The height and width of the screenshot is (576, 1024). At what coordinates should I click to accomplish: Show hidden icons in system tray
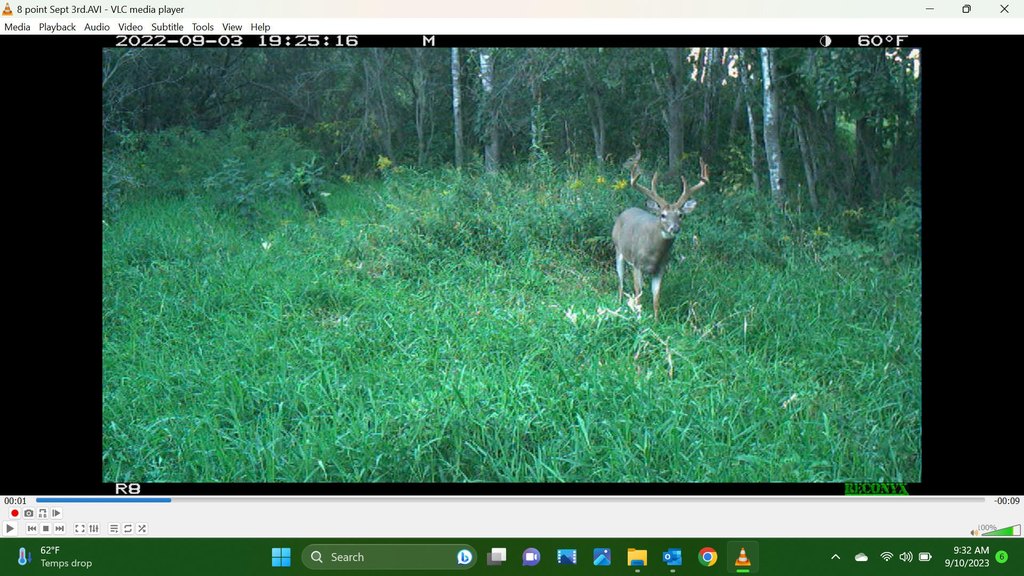pyautogui.click(x=835, y=557)
